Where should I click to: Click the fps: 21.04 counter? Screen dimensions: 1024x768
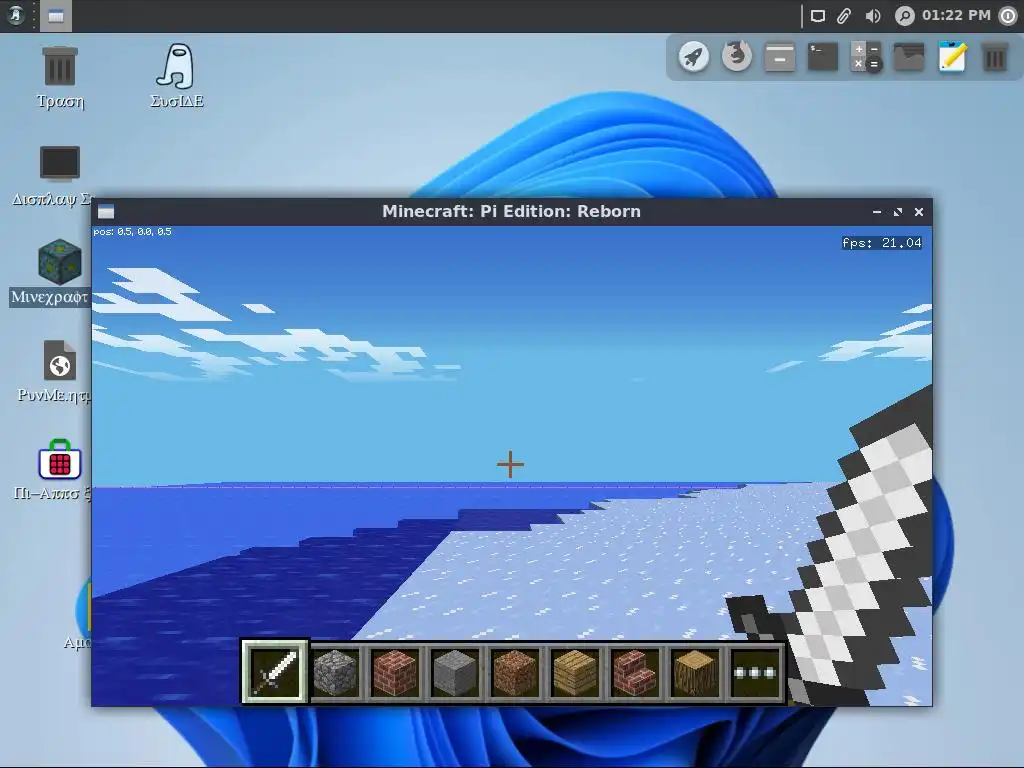(882, 243)
